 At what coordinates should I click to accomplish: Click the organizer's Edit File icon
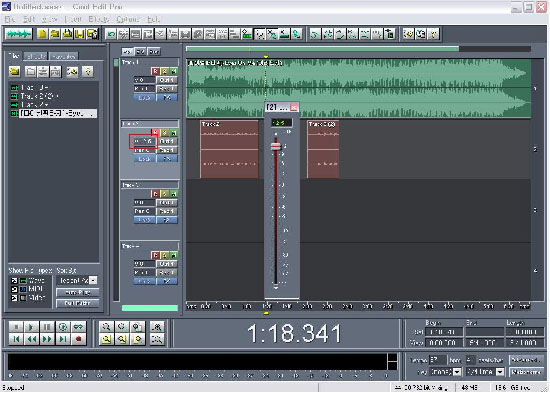pyautogui.click(x=55, y=72)
